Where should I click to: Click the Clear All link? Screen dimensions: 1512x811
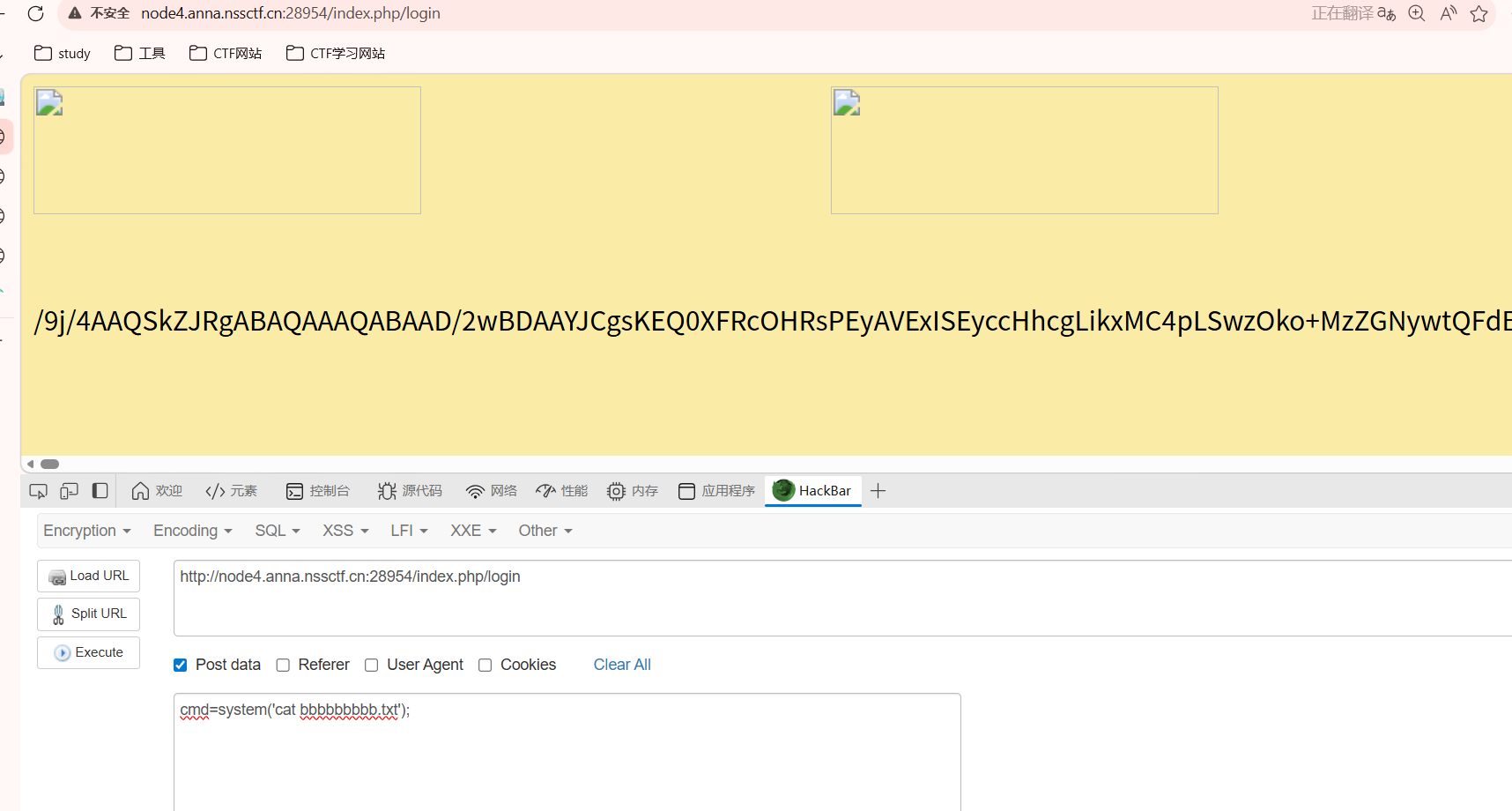[622, 665]
